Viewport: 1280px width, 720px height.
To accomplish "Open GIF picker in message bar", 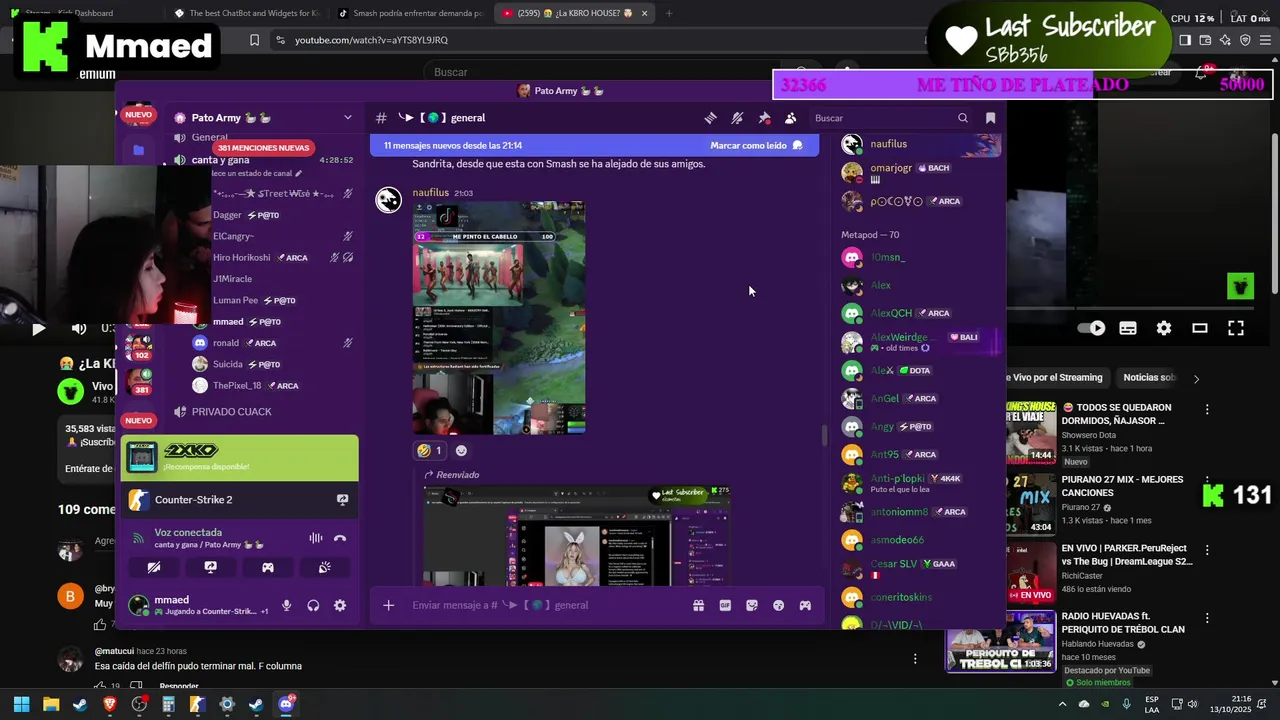I will (x=725, y=605).
